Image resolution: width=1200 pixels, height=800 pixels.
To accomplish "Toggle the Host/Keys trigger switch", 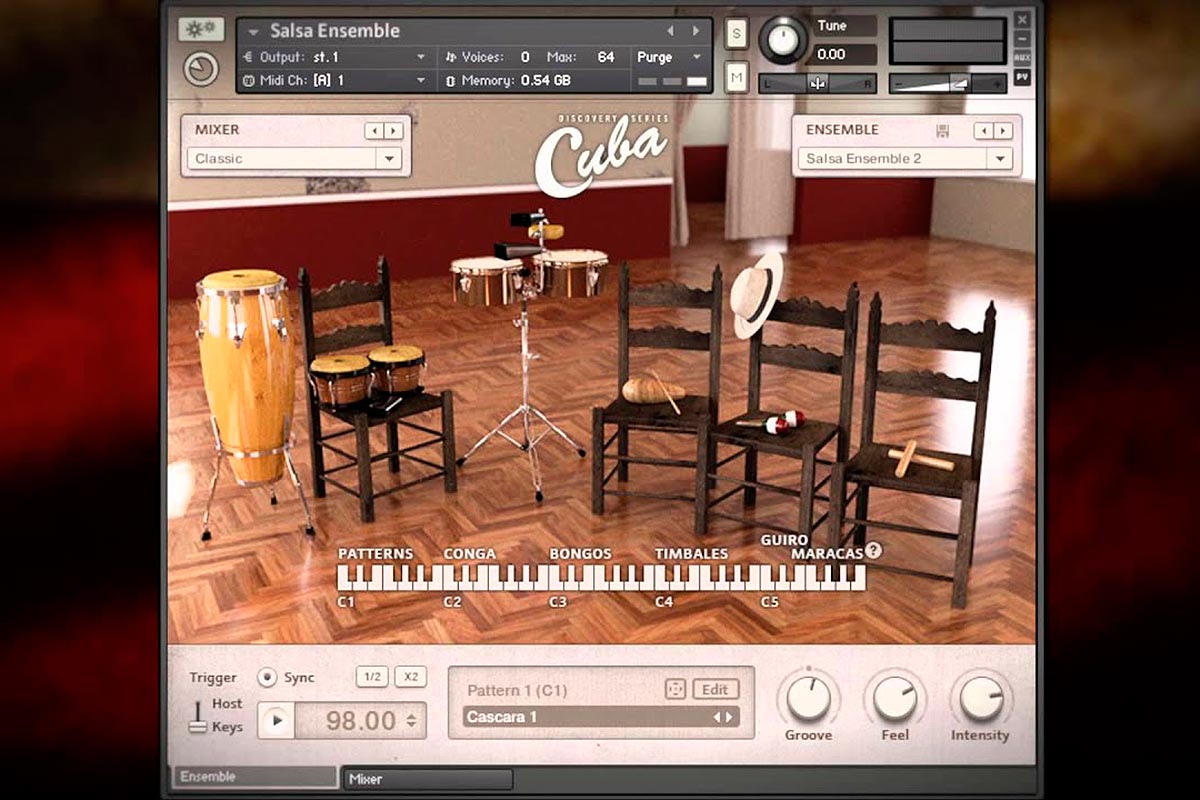I will tap(197, 716).
